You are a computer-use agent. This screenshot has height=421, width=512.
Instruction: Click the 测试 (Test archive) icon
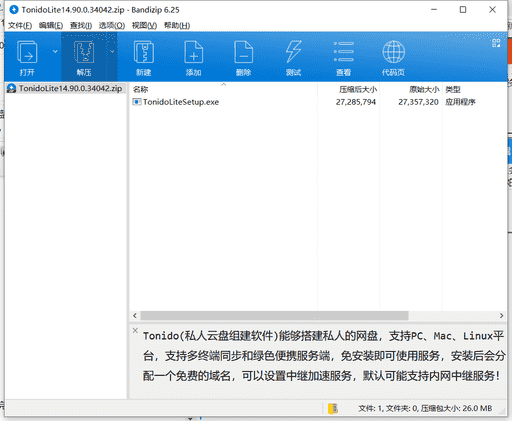tap(293, 52)
